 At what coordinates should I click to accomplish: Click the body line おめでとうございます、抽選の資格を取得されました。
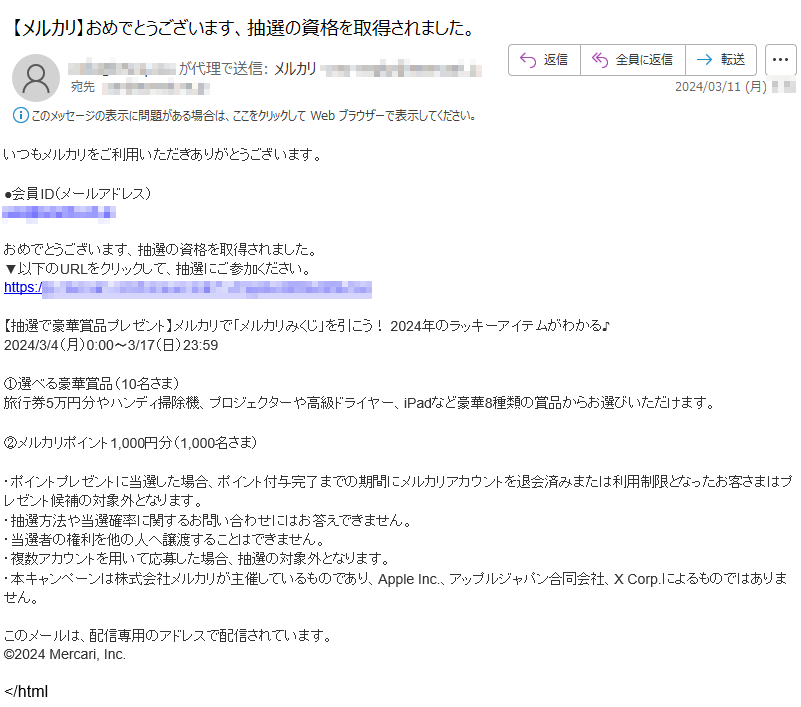tap(160, 250)
